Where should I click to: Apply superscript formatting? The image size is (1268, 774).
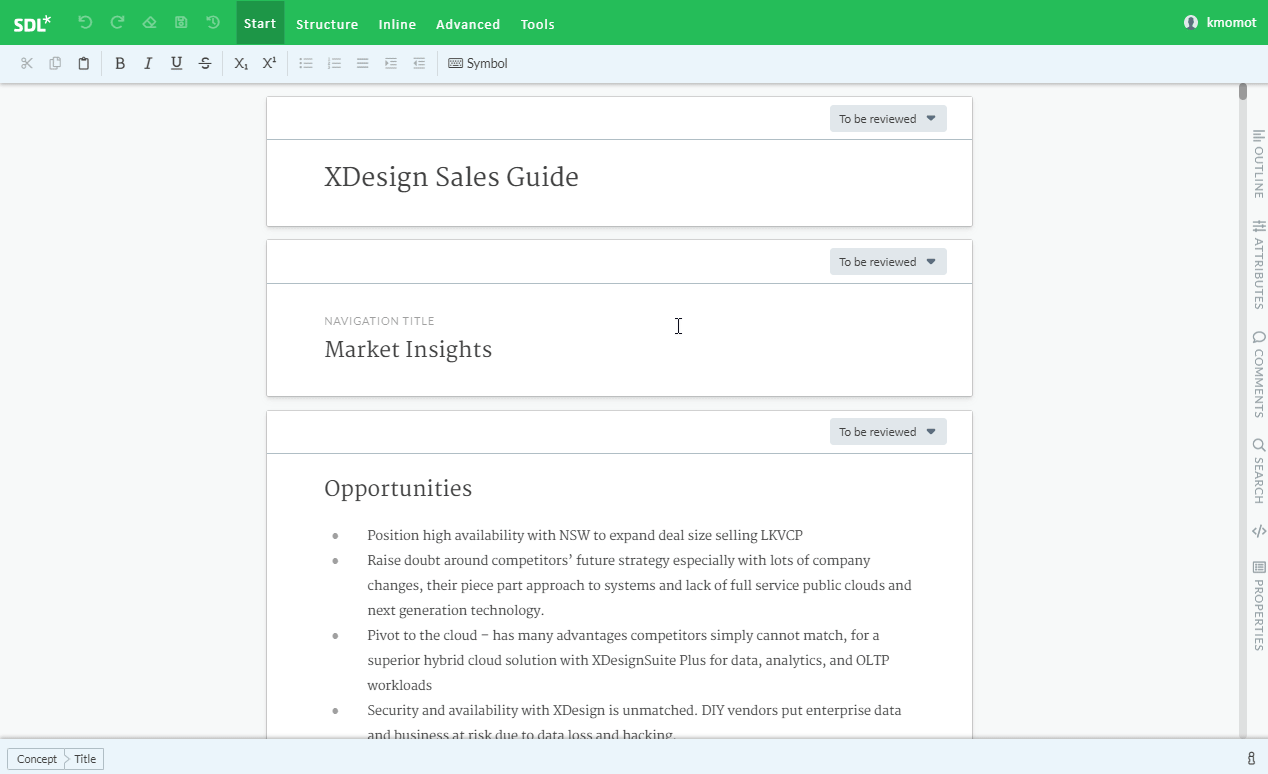269,63
